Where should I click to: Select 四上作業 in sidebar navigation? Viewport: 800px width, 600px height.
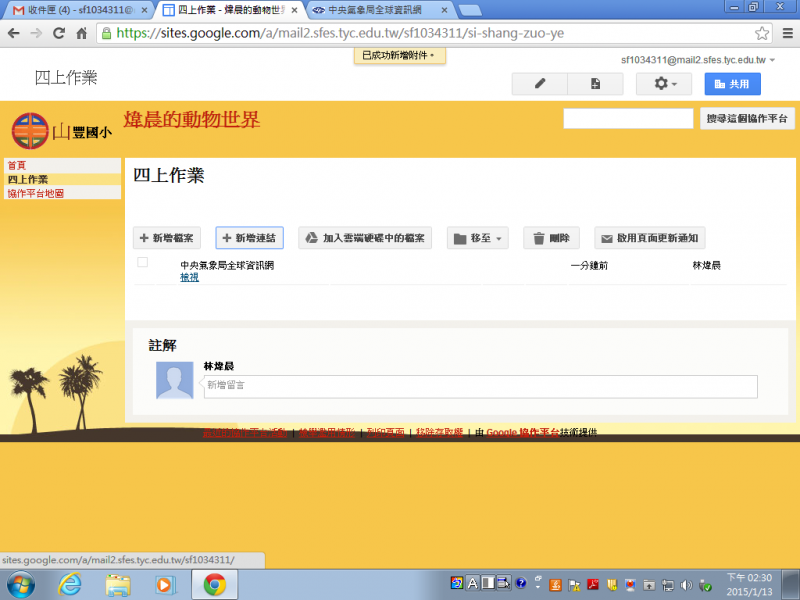pos(28,180)
